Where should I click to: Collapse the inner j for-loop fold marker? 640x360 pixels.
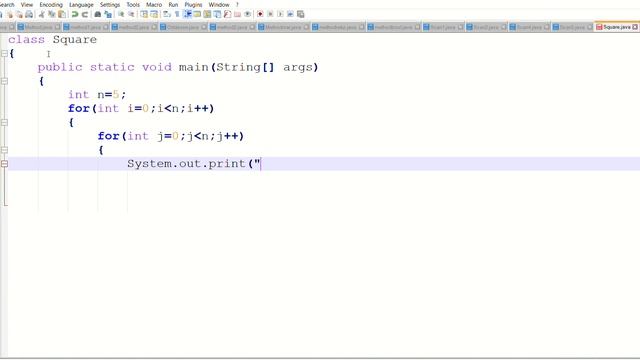tap(4, 150)
